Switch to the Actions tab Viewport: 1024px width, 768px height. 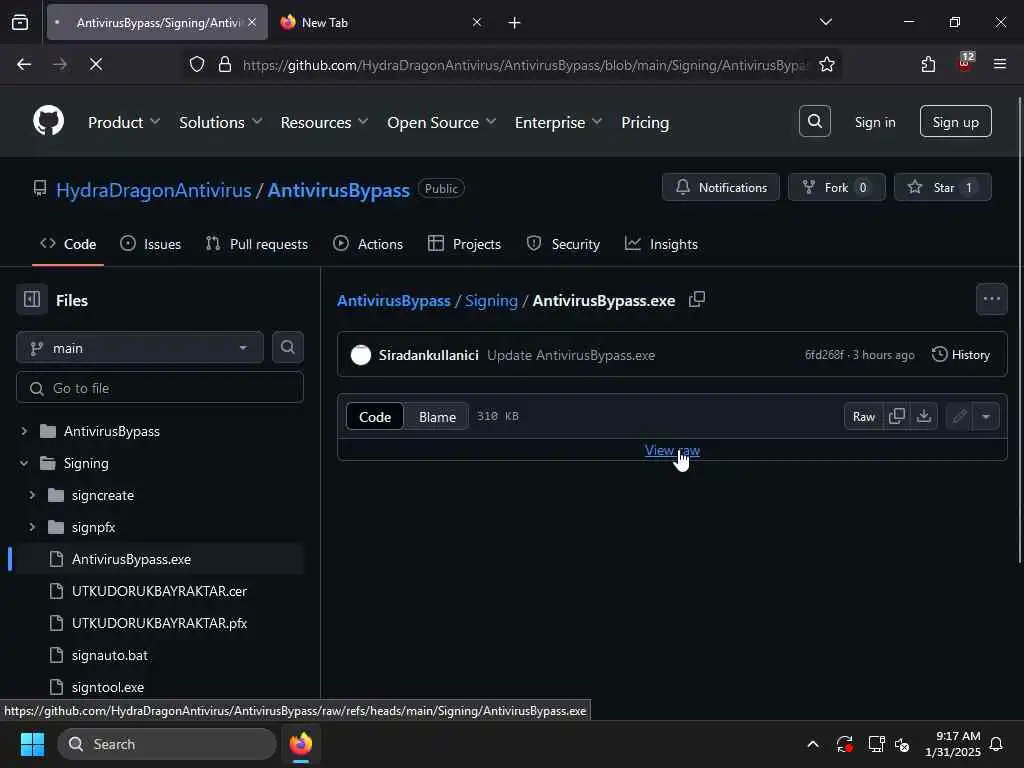(368, 244)
